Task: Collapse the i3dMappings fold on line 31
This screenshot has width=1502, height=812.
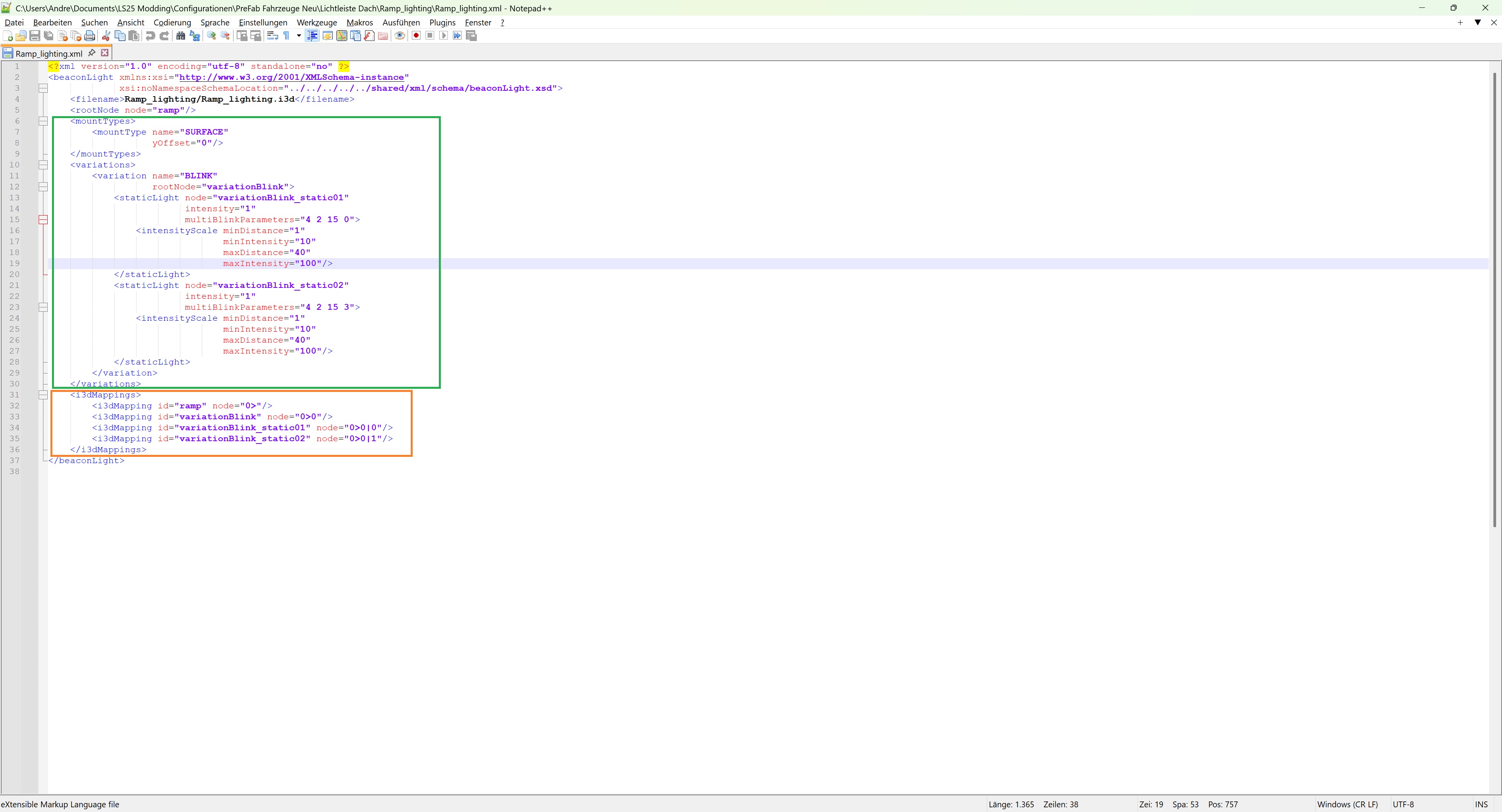Action: coord(43,395)
